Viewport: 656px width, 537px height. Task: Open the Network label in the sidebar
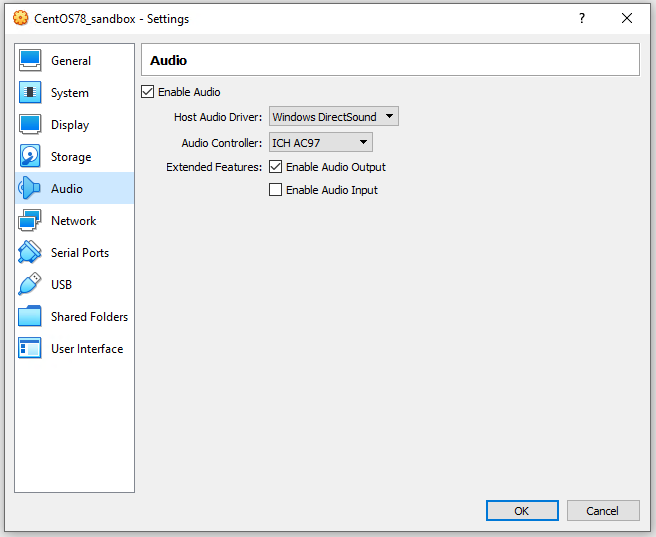(x=74, y=221)
